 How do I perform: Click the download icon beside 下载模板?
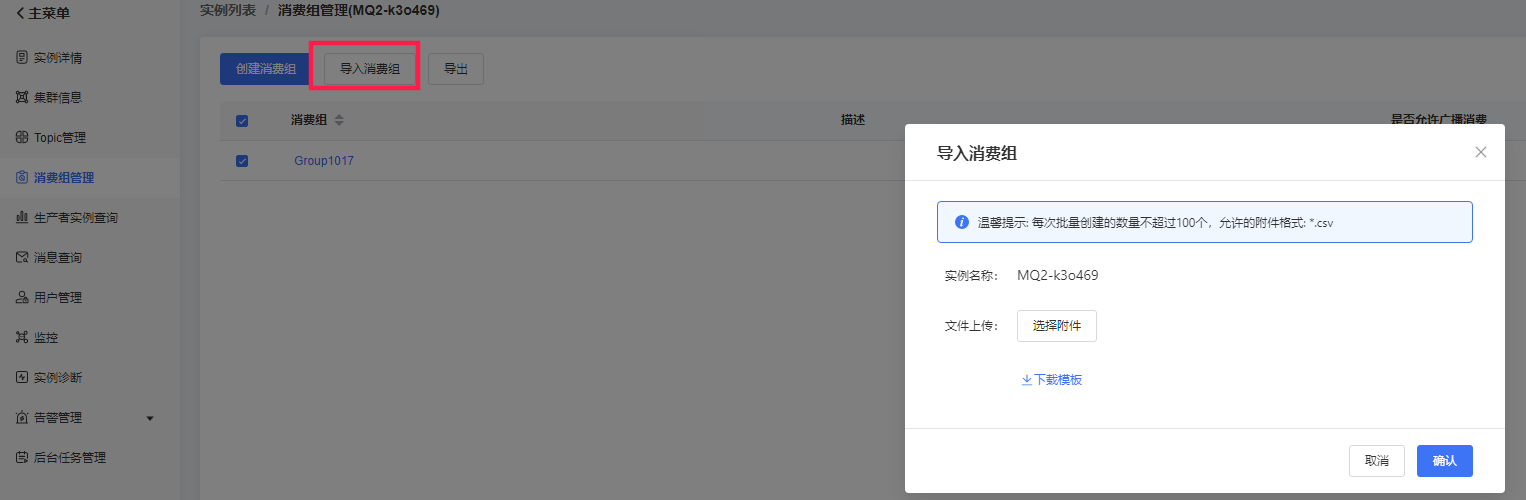(x=1026, y=380)
